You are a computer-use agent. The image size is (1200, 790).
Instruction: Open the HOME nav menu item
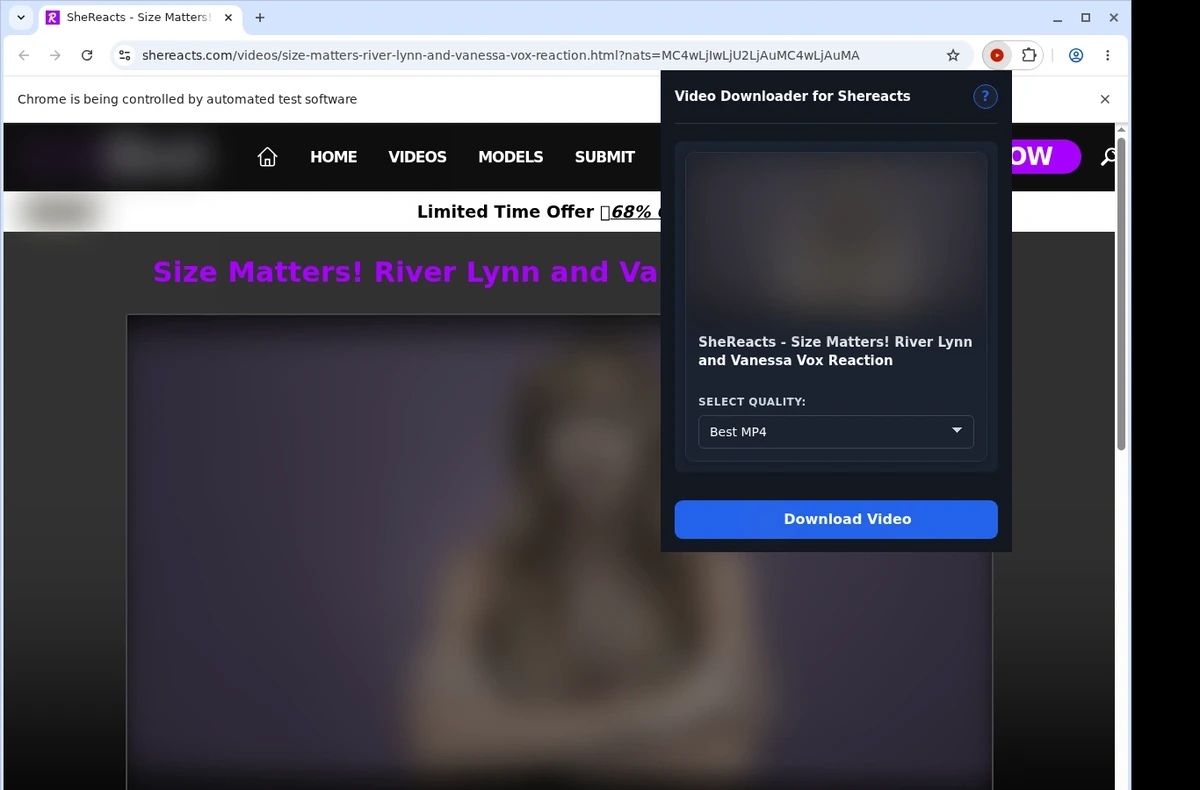click(333, 157)
